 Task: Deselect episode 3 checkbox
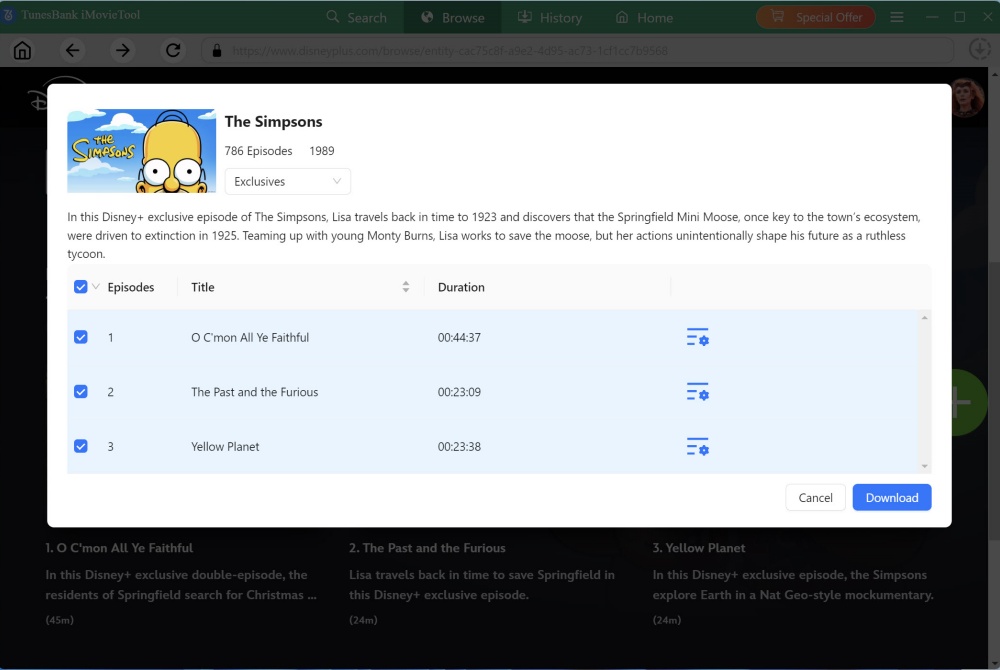tap(81, 447)
